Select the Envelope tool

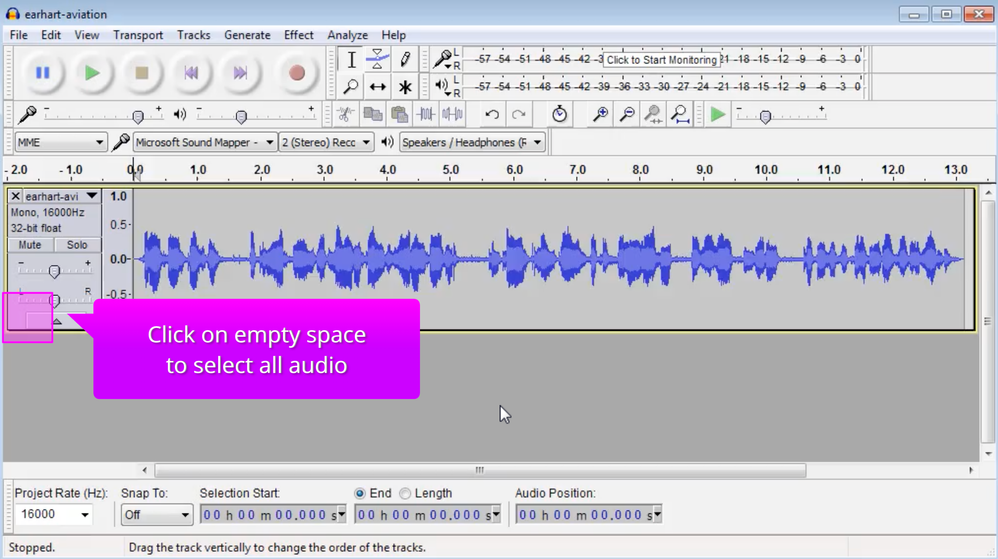tap(377, 59)
